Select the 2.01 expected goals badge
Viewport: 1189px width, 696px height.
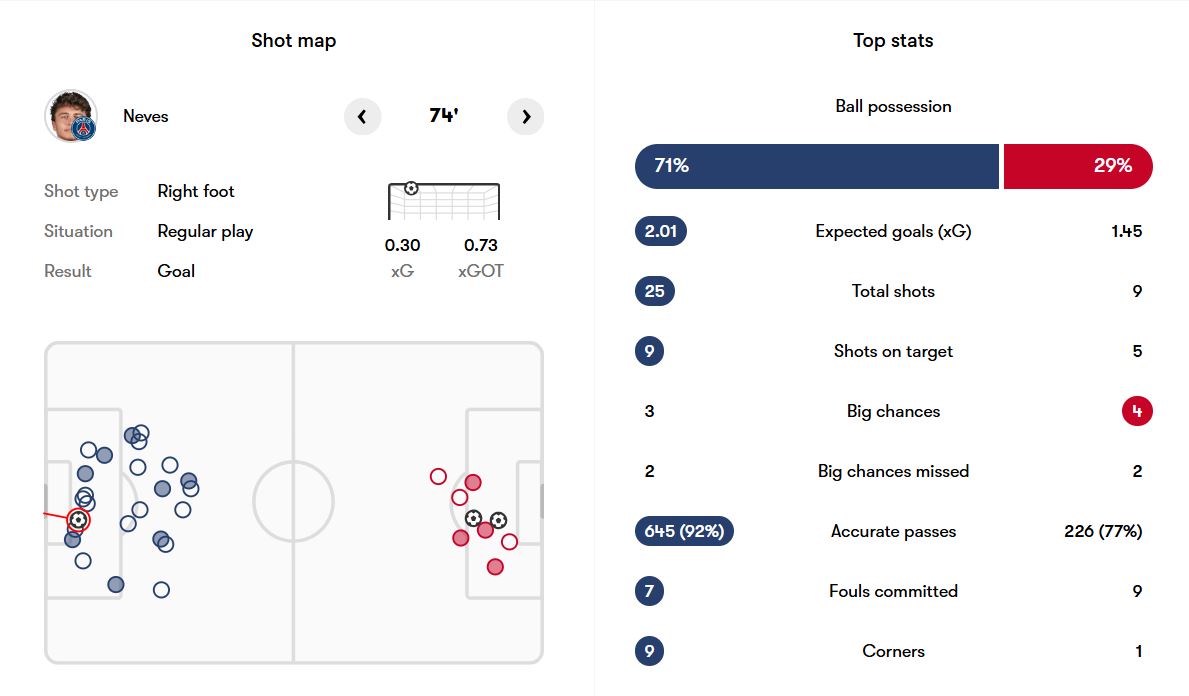click(x=661, y=231)
